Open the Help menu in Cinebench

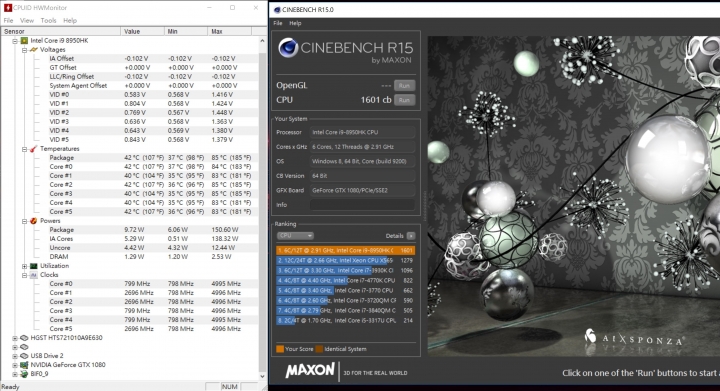pos(295,23)
